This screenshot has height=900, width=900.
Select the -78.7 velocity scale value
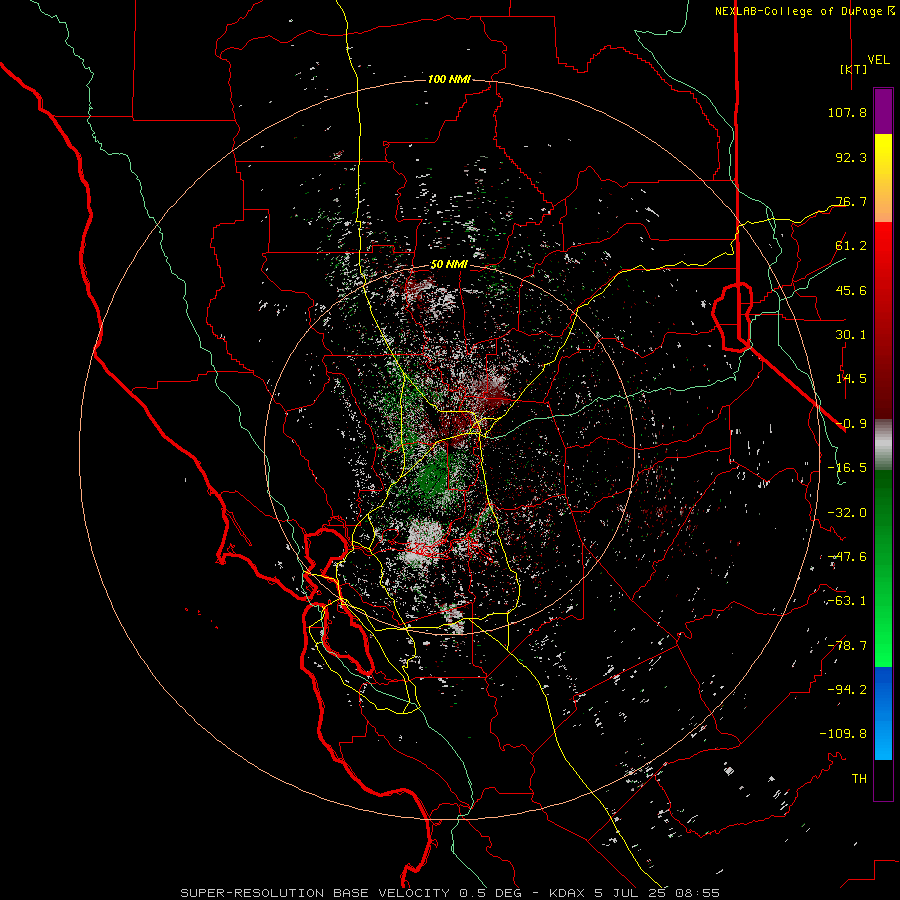click(x=847, y=646)
